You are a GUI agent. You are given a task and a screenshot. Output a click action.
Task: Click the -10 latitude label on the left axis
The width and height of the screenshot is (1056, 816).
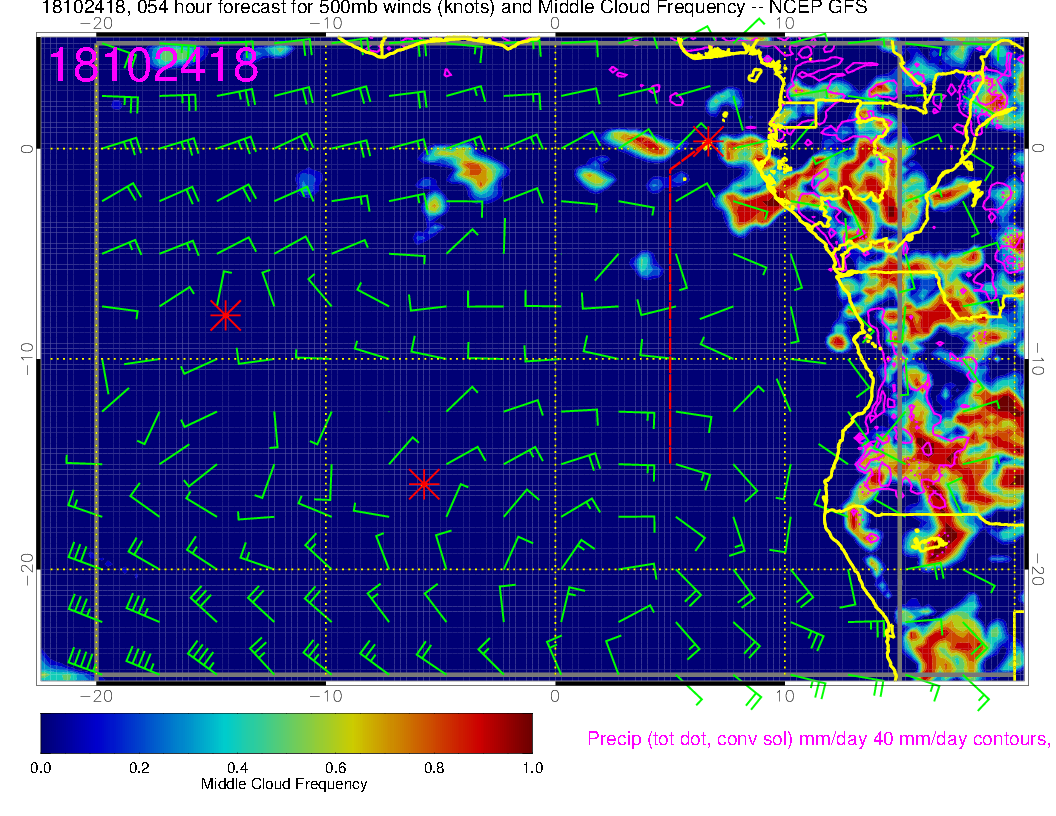26,359
